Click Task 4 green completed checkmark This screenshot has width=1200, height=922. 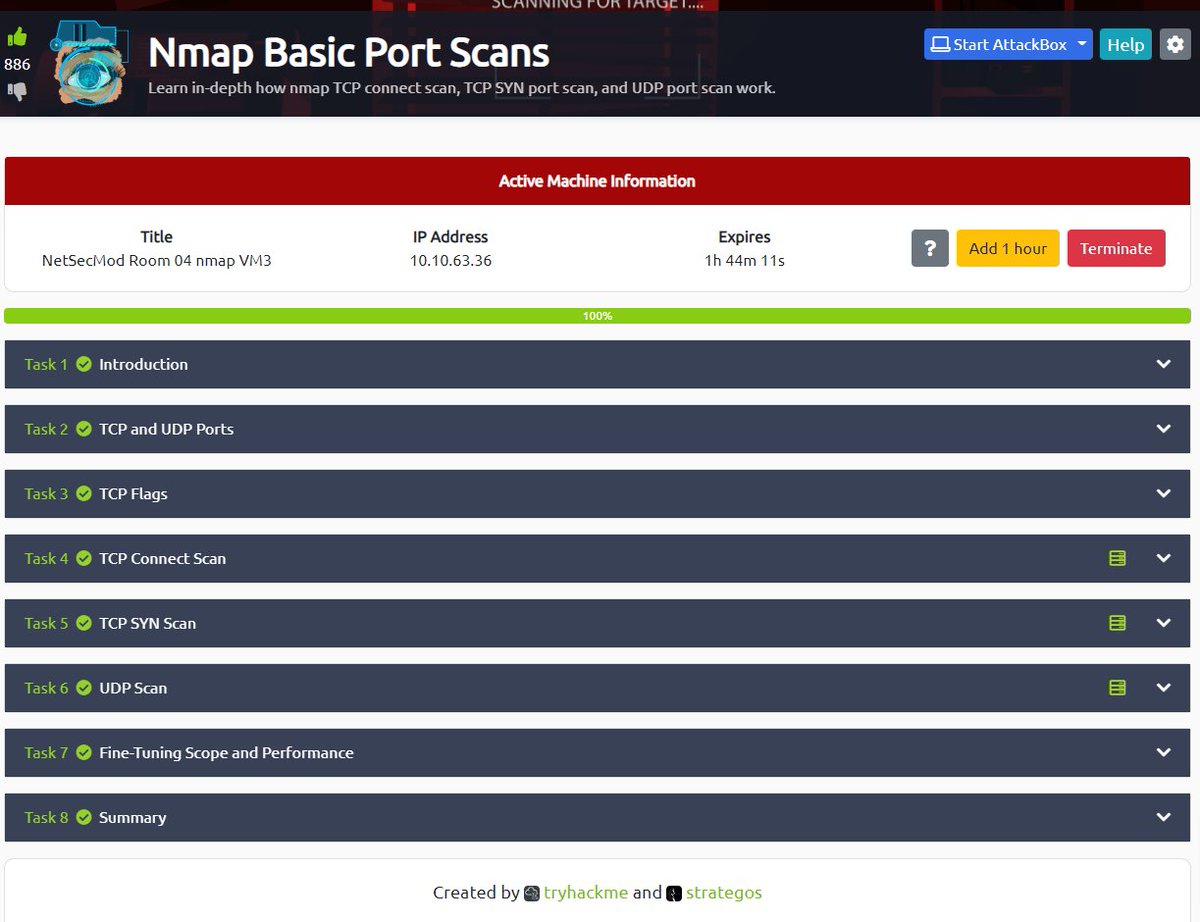(x=84, y=559)
